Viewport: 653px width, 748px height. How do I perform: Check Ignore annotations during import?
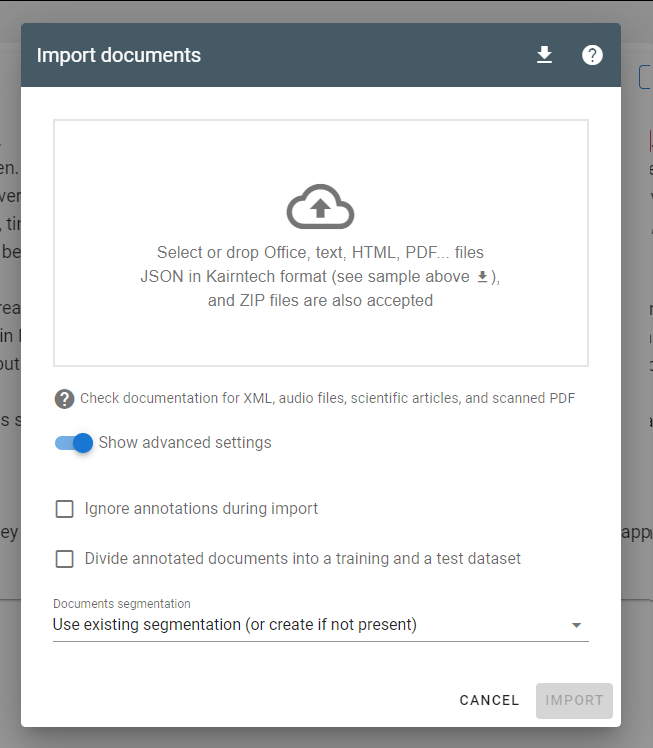[x=64, y=509]
